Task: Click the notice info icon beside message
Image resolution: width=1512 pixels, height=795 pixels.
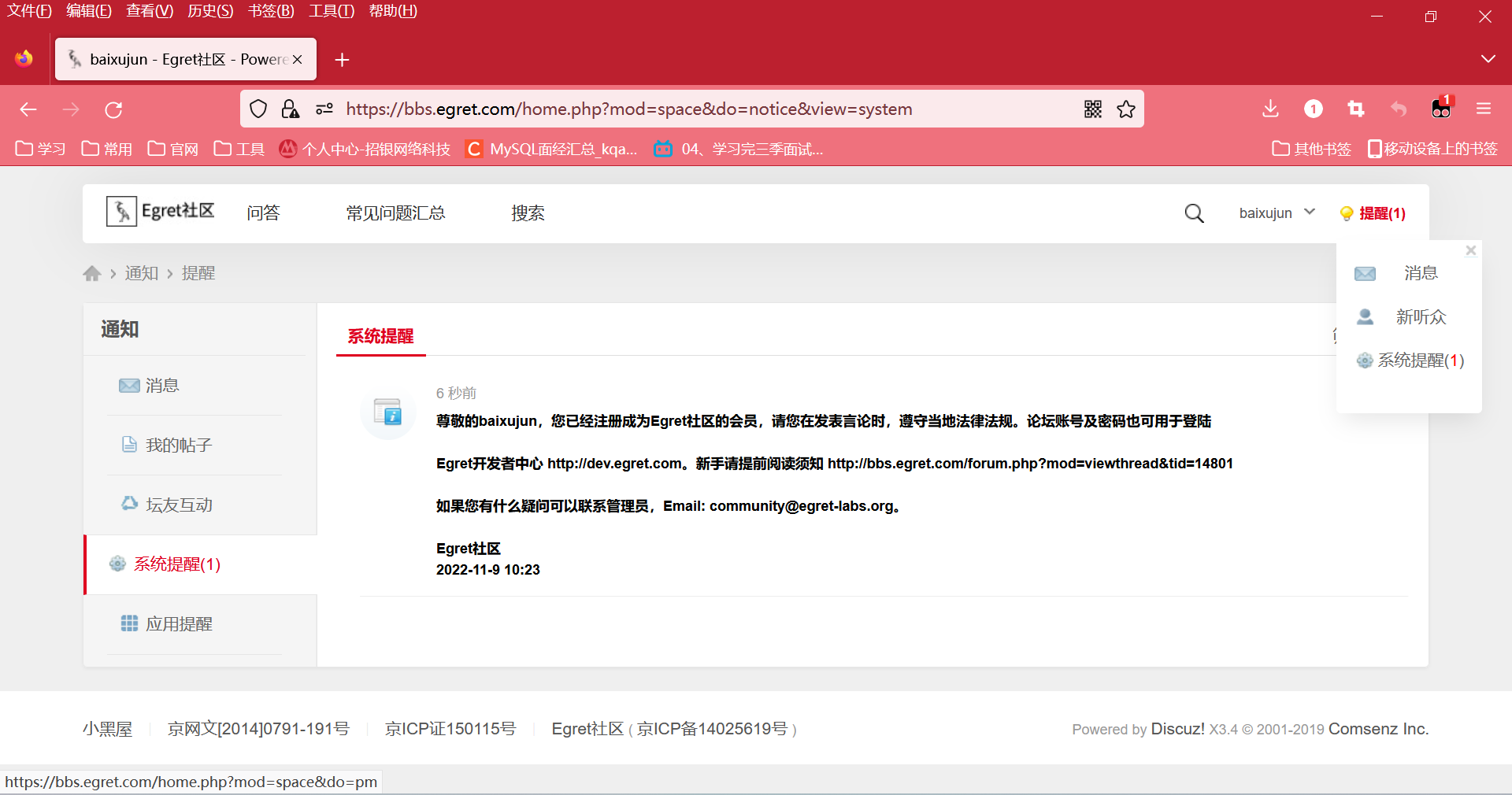Action: (x=387, y=412)
